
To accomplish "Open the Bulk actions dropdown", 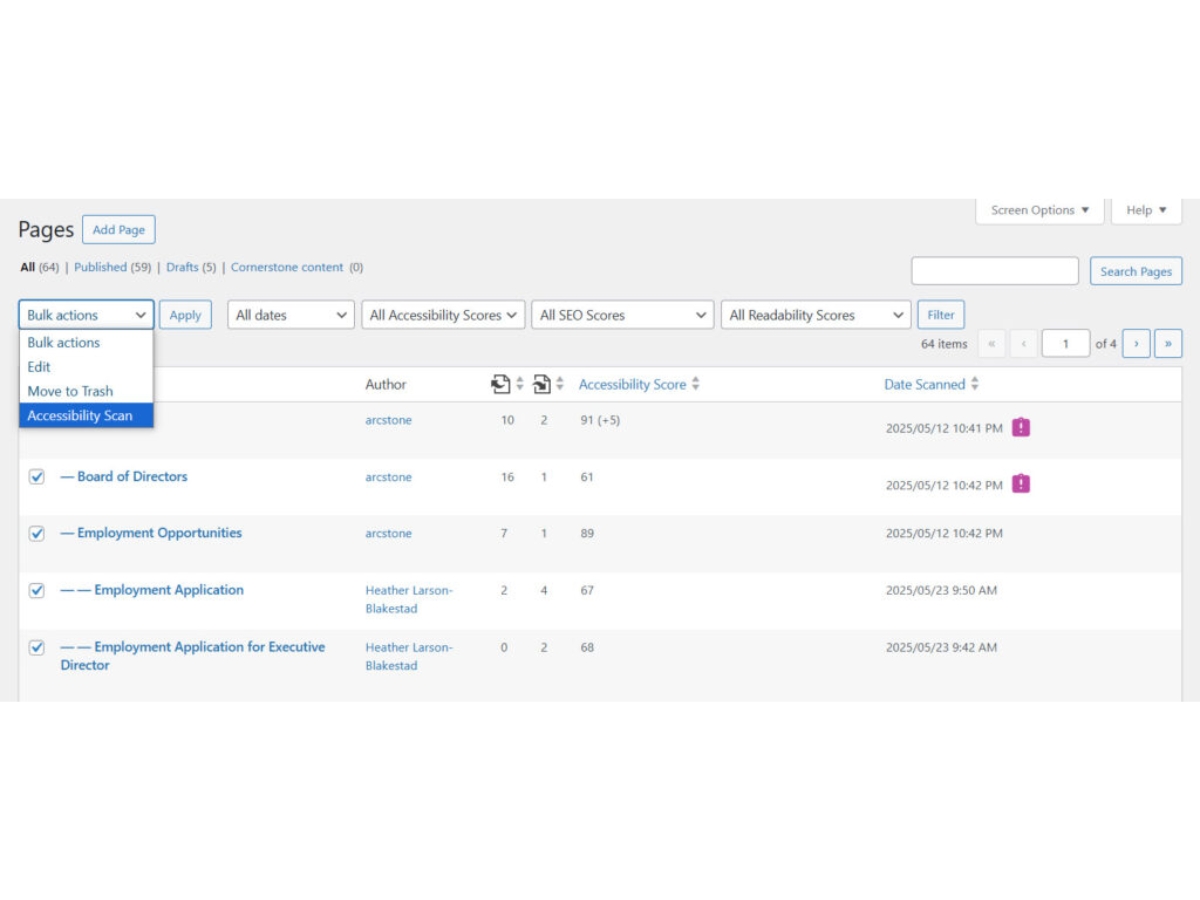I will (86, 315).
